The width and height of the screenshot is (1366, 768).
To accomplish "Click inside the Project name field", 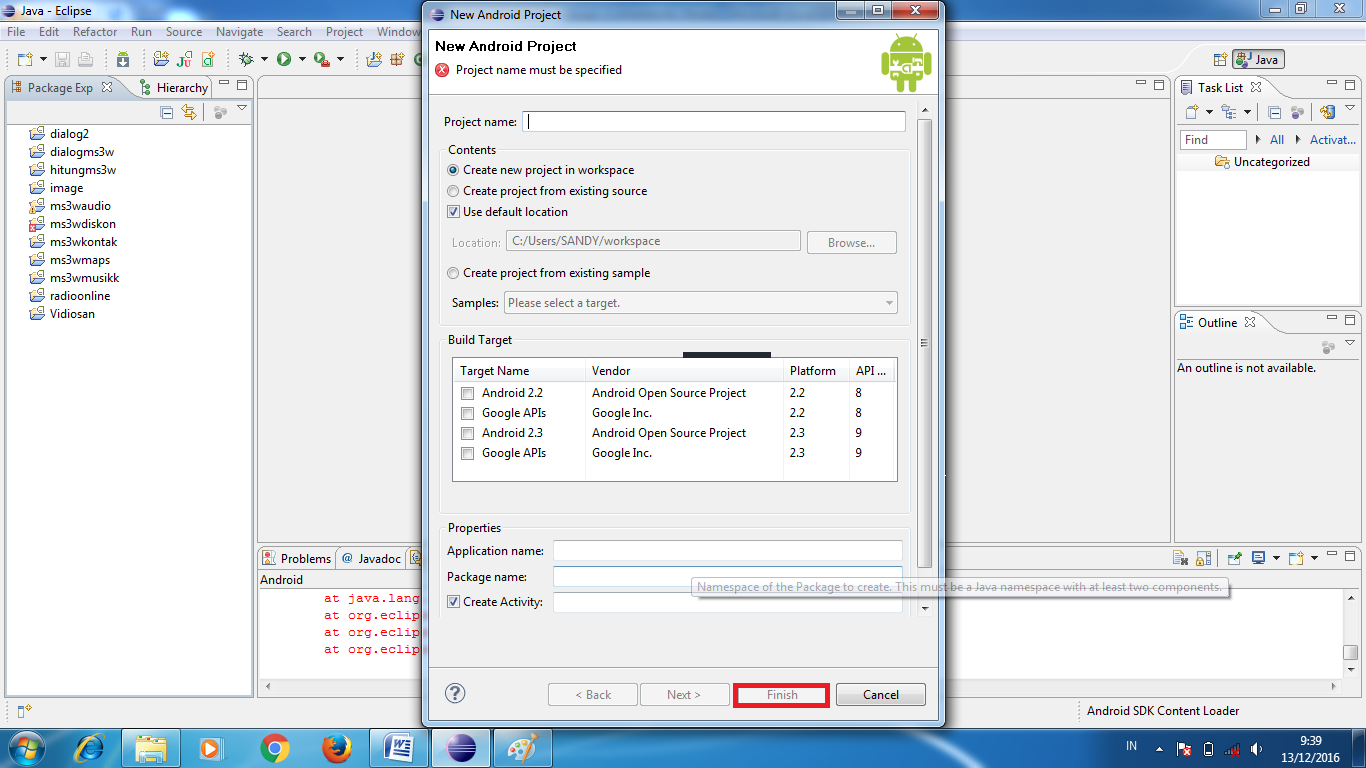I will [713, 121].
